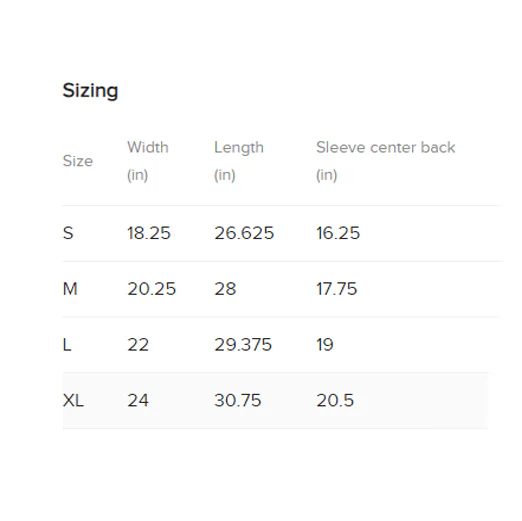Click the Sizing heading
Image resolution: width=522 pixels, height=521 pixels.
pyautogui.click(x=90, y=91)
